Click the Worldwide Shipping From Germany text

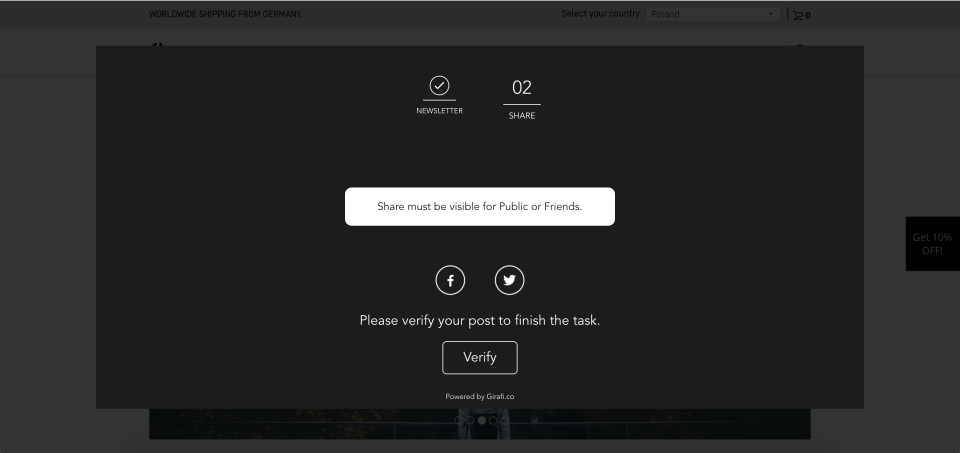[226, 14]
